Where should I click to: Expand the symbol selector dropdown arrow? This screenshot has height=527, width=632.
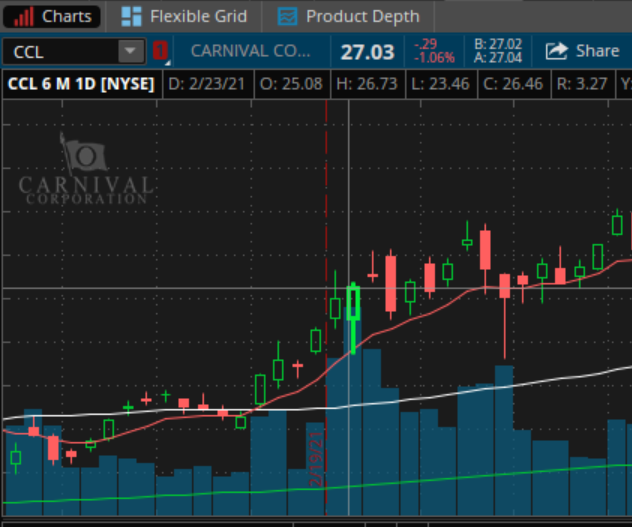(131, 51)
